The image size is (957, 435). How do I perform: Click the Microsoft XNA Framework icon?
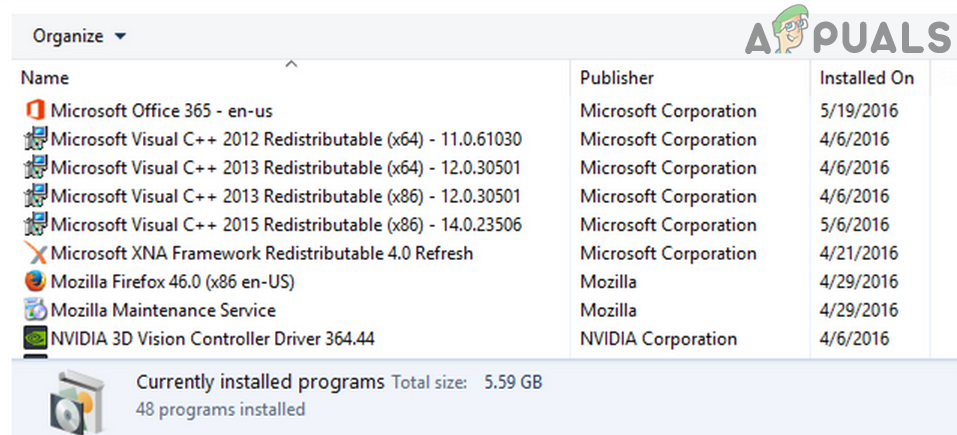pos(35,253)
